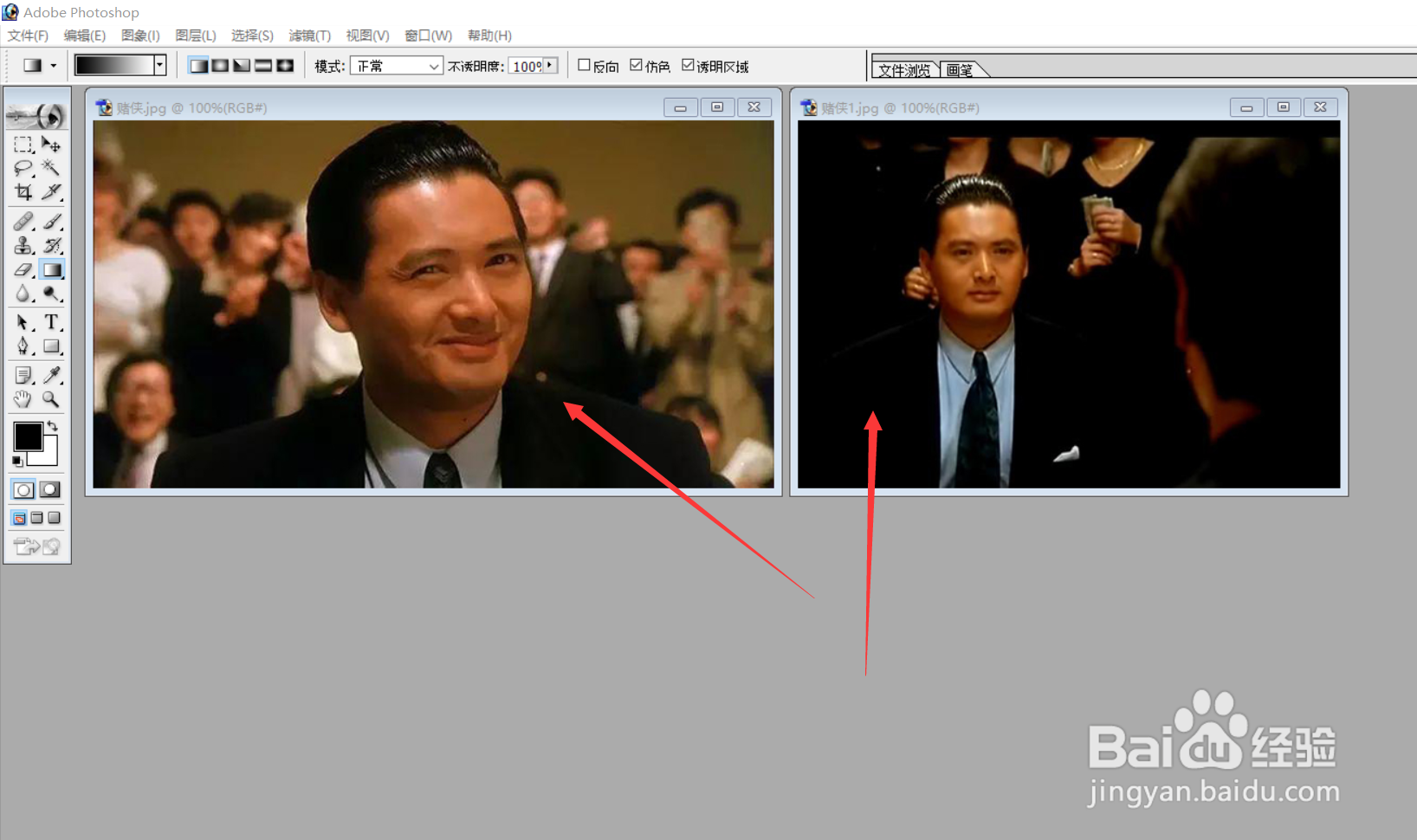This screenshot has width=1417, height=840.
Task: Reset default foreground/background colors
Action: 17,462
